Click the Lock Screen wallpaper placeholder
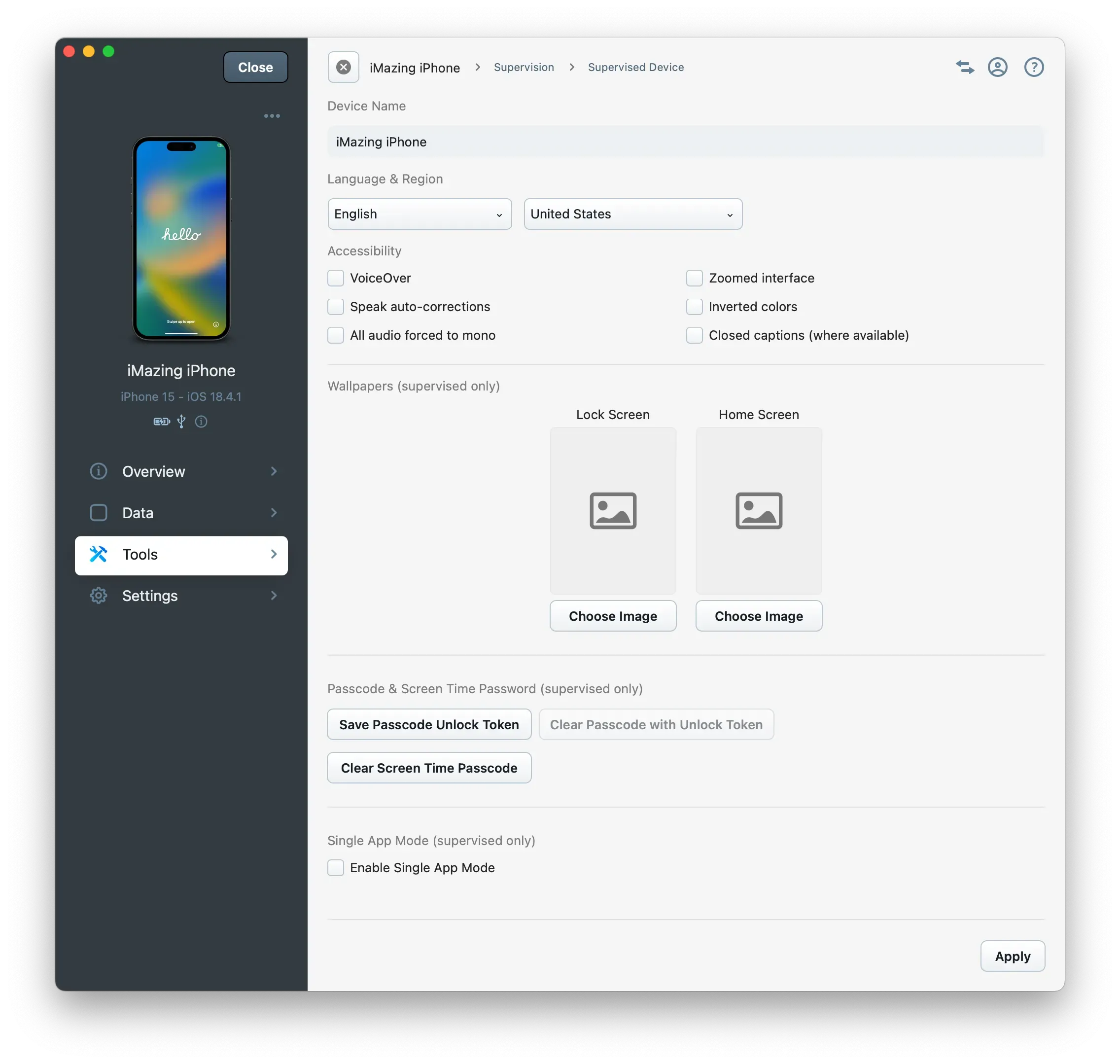 pos(612,510)
